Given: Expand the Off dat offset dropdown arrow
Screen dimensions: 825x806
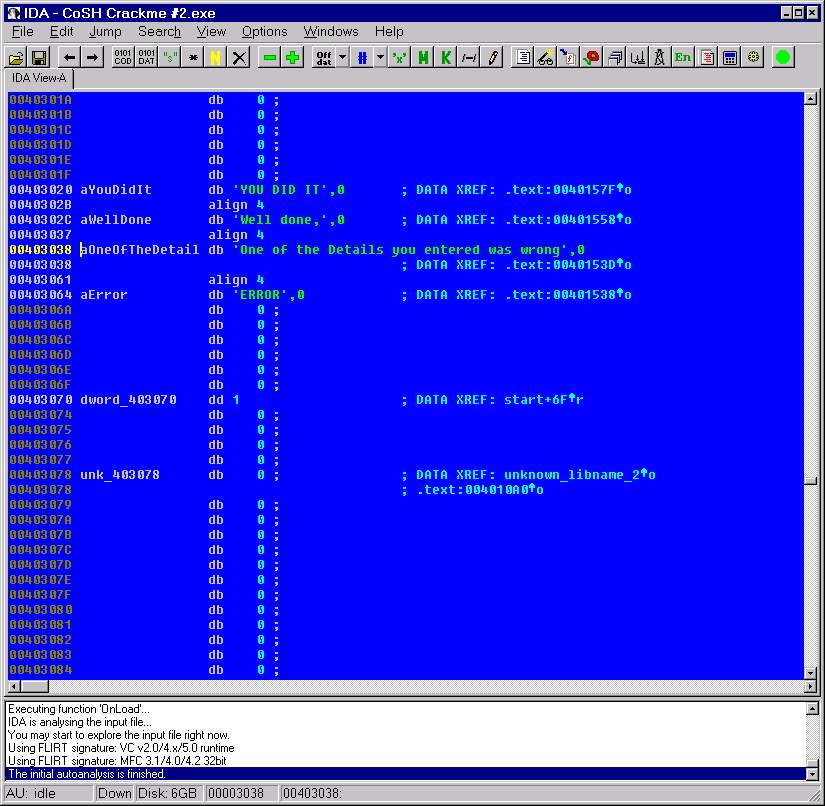Looking at the screenshot, I should (x=342, y=58).
